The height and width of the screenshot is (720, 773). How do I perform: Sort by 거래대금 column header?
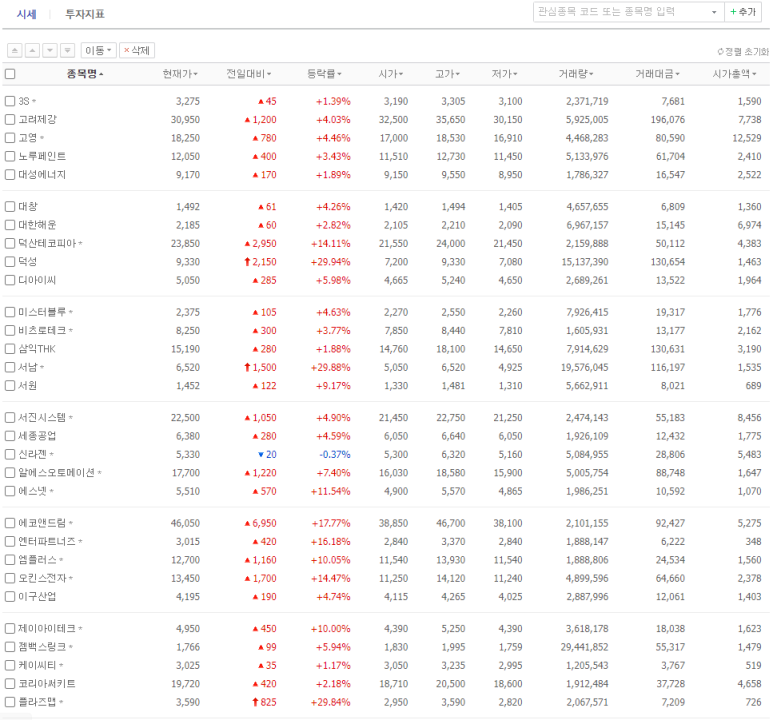[657, 74]
